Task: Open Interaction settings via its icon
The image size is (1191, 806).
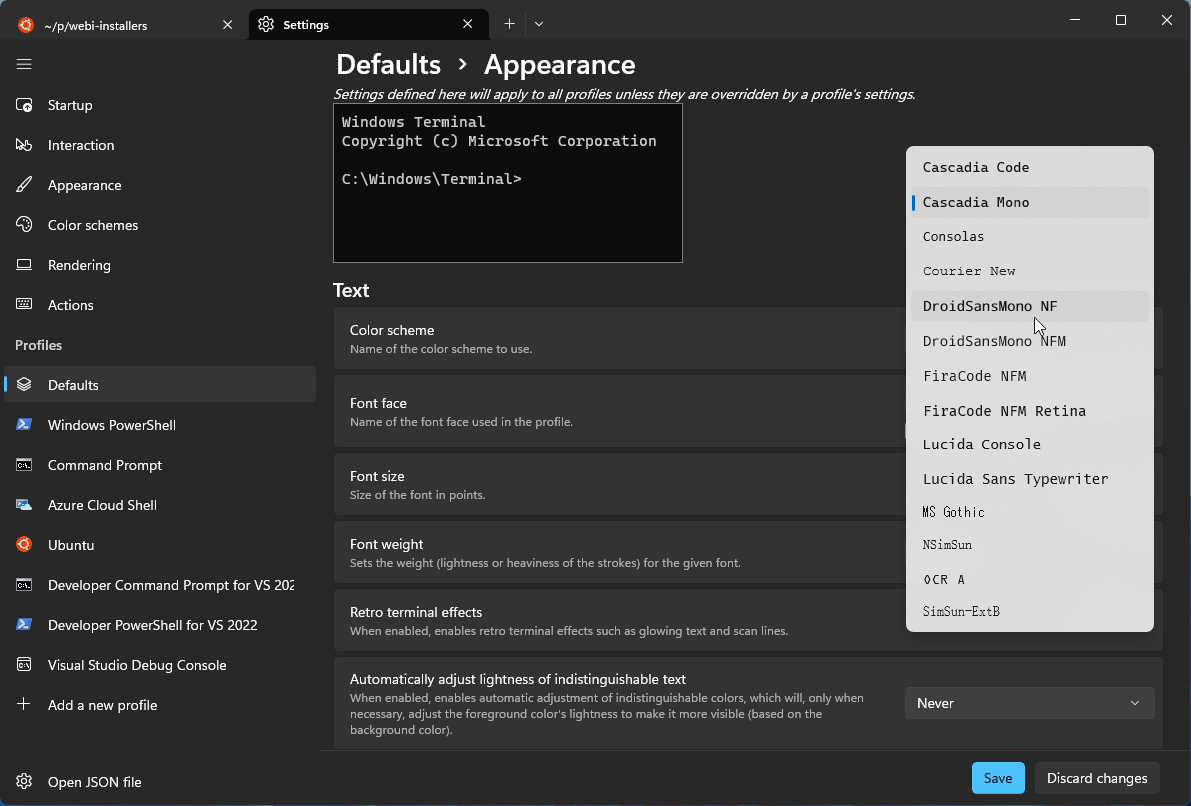Action: pyautogui.click(x=24, y=144)
